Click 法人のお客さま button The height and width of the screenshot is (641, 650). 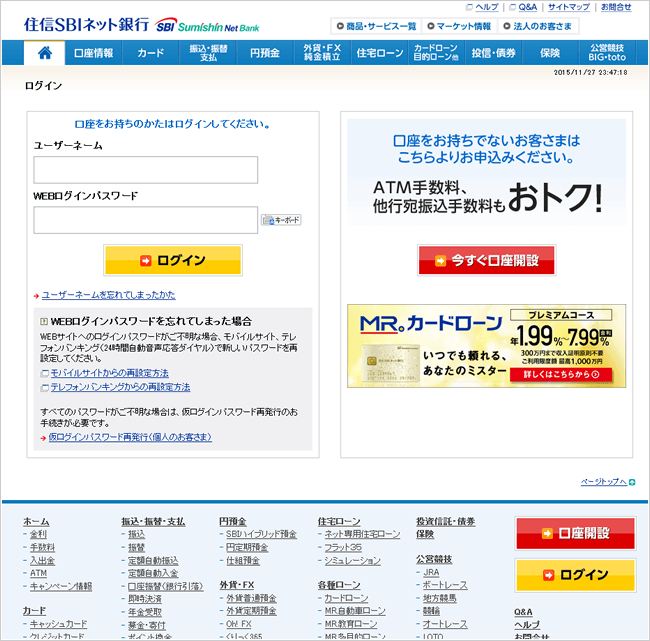[x=538, y=27]
